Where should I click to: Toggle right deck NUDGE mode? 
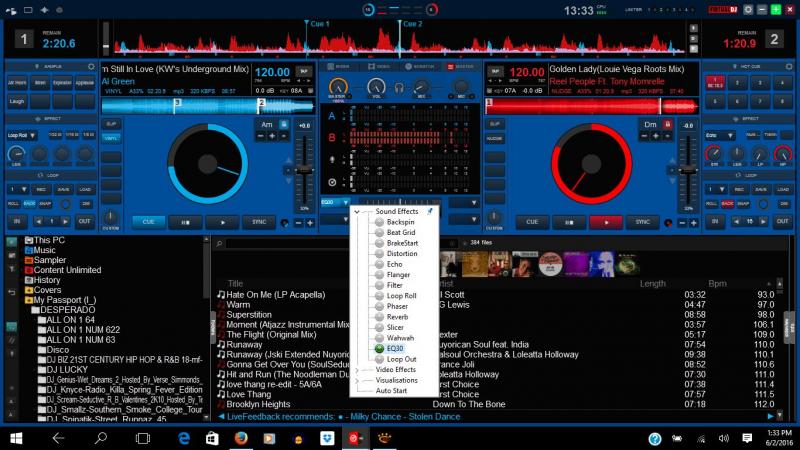click(494, 138)
